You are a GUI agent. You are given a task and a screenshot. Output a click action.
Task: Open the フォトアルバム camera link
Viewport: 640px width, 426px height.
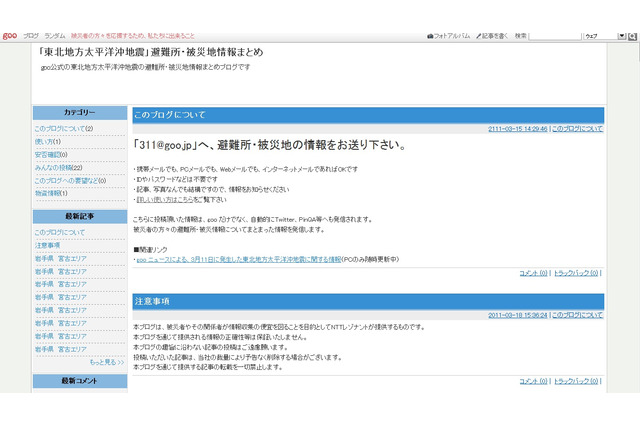click(449, 36)
